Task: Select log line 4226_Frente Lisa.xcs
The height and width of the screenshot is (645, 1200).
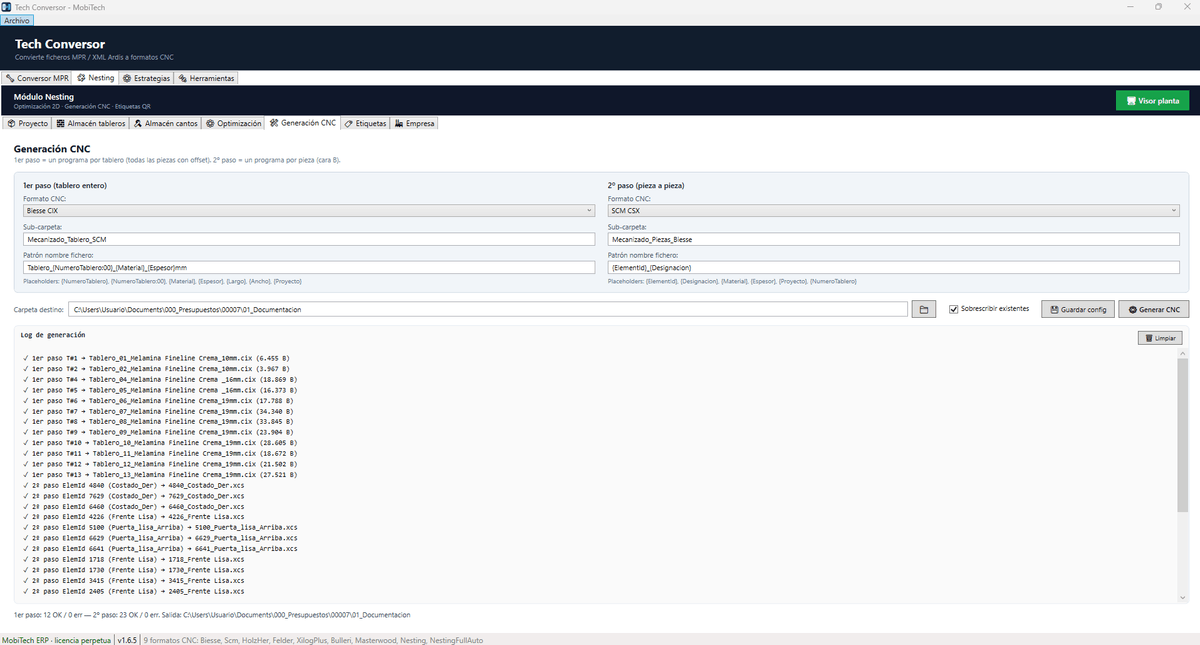Action: (x=131, y=516)
